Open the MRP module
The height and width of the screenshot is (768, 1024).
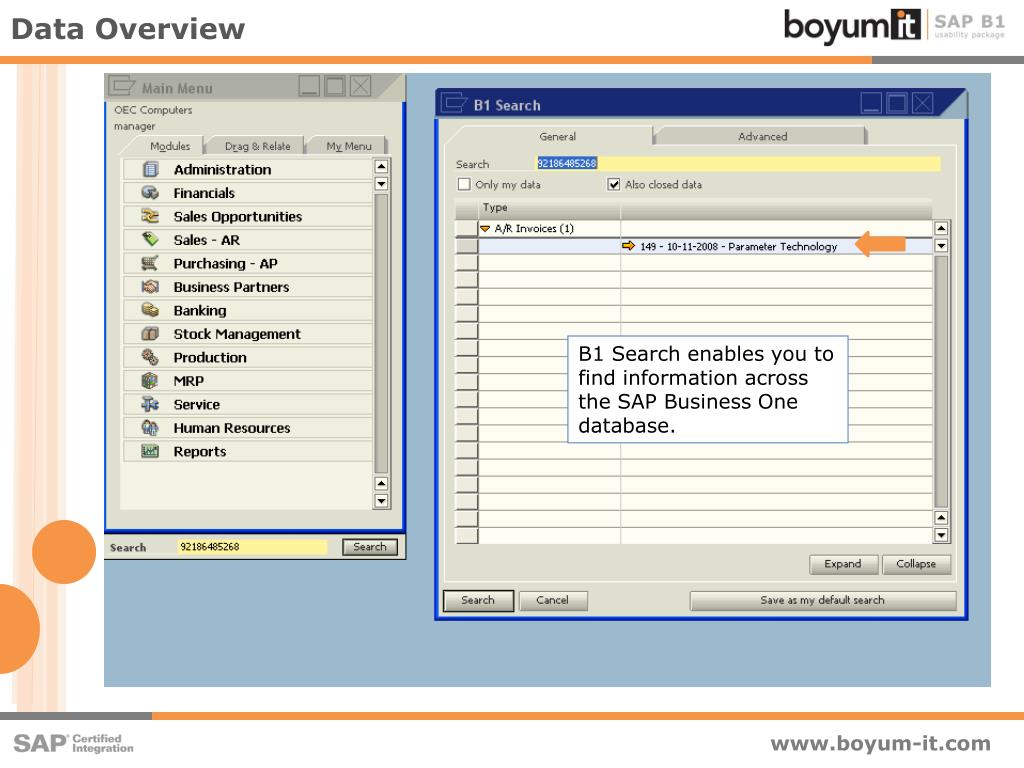point(248,381)
